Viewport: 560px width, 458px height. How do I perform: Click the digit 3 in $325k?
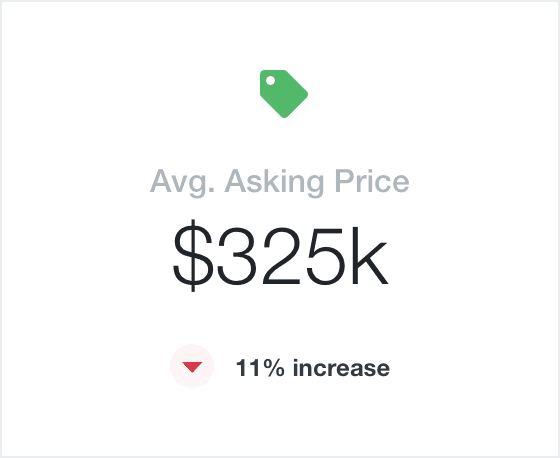click(x=237, y=256)
